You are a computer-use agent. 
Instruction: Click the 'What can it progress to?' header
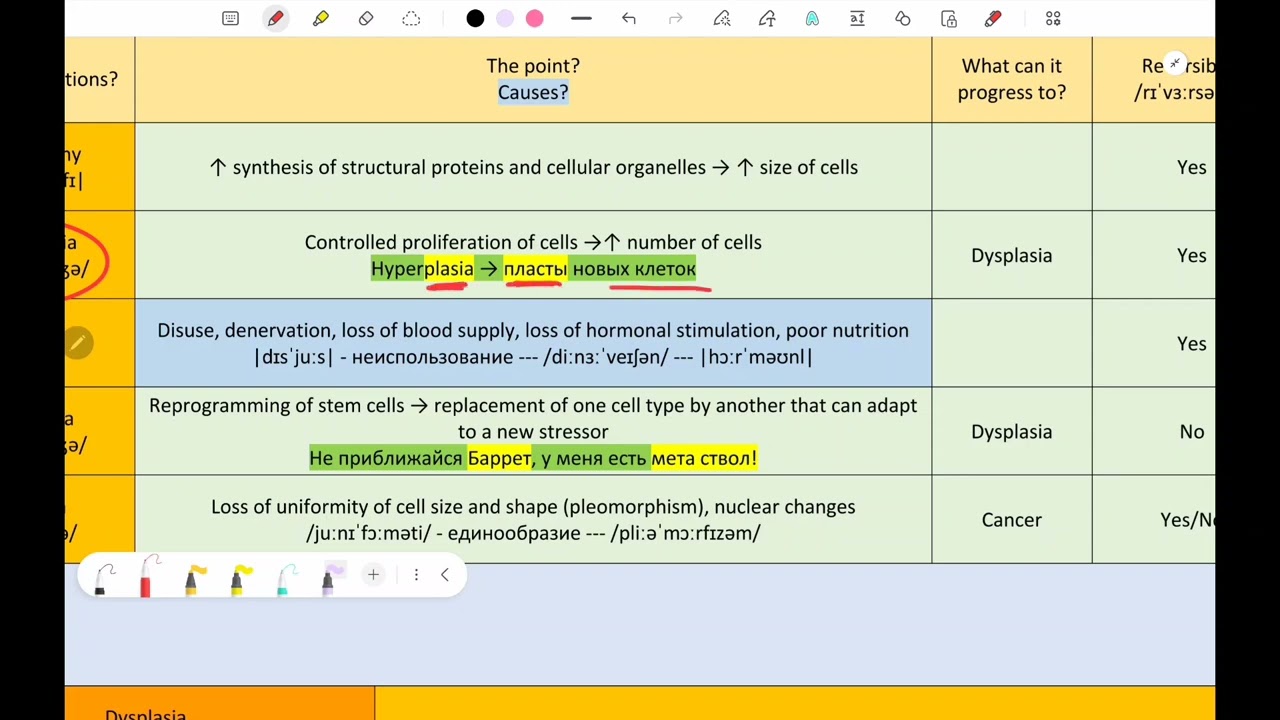click(x=1012, y=79)
